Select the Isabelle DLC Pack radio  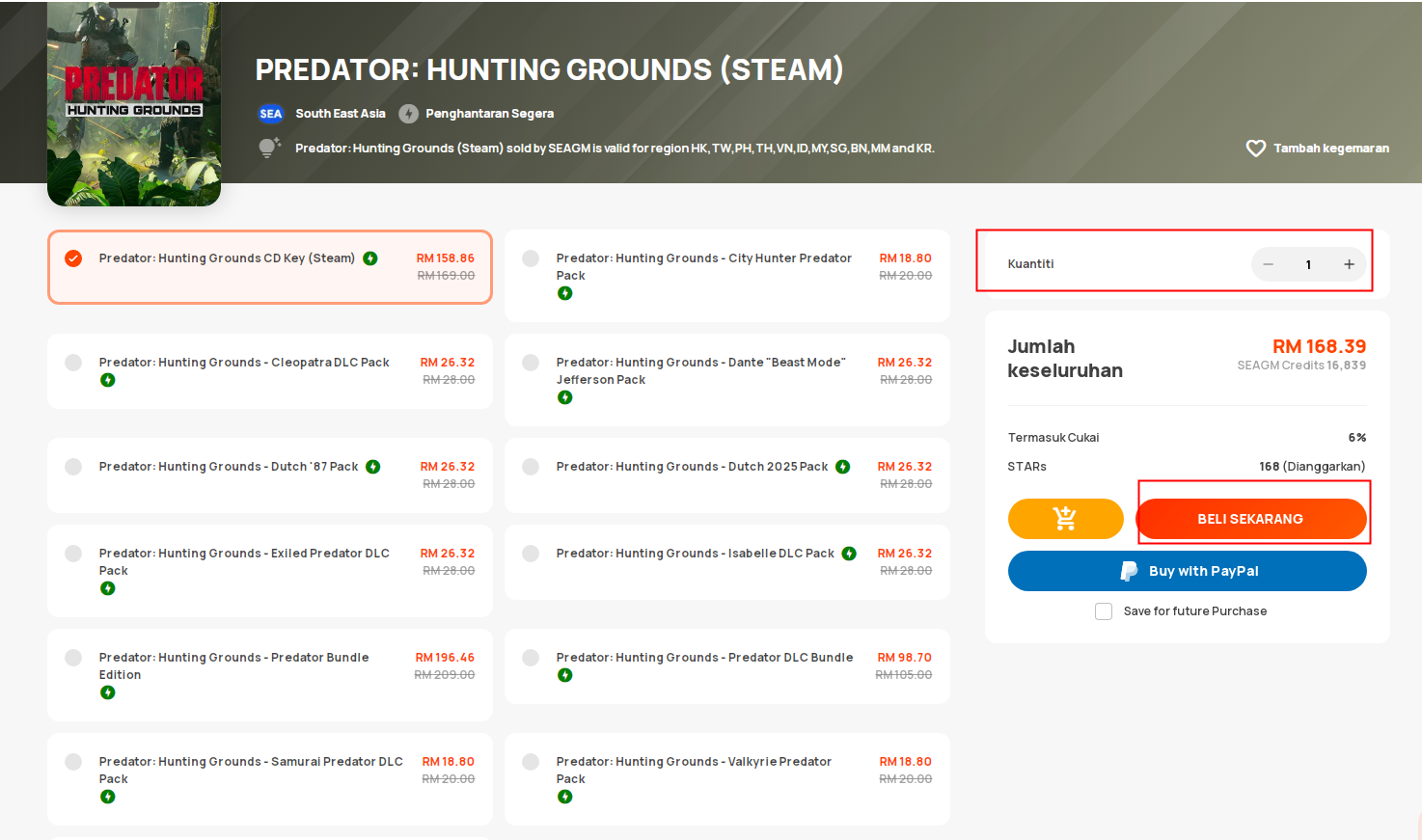[531, 554]
